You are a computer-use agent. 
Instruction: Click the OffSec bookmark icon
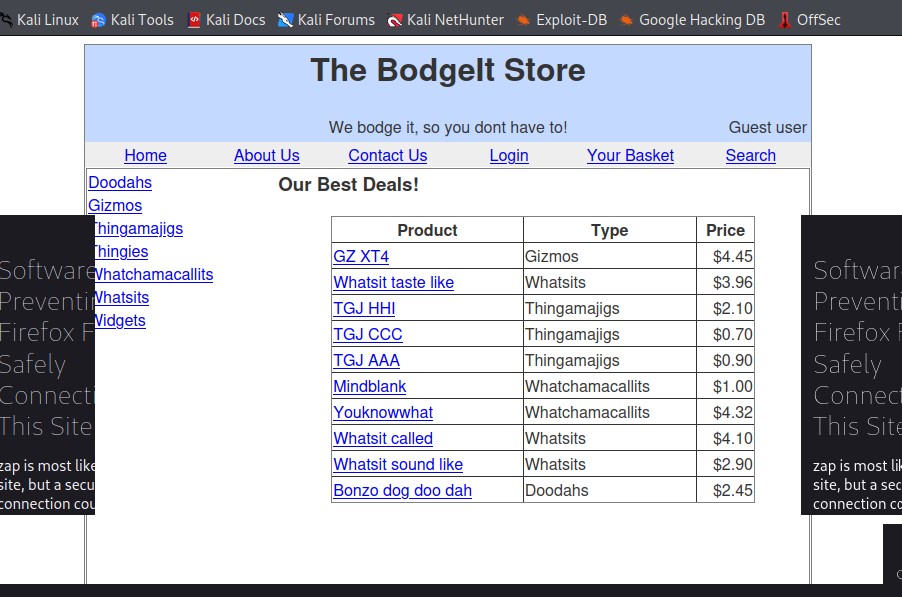click(x=785, y=20)
